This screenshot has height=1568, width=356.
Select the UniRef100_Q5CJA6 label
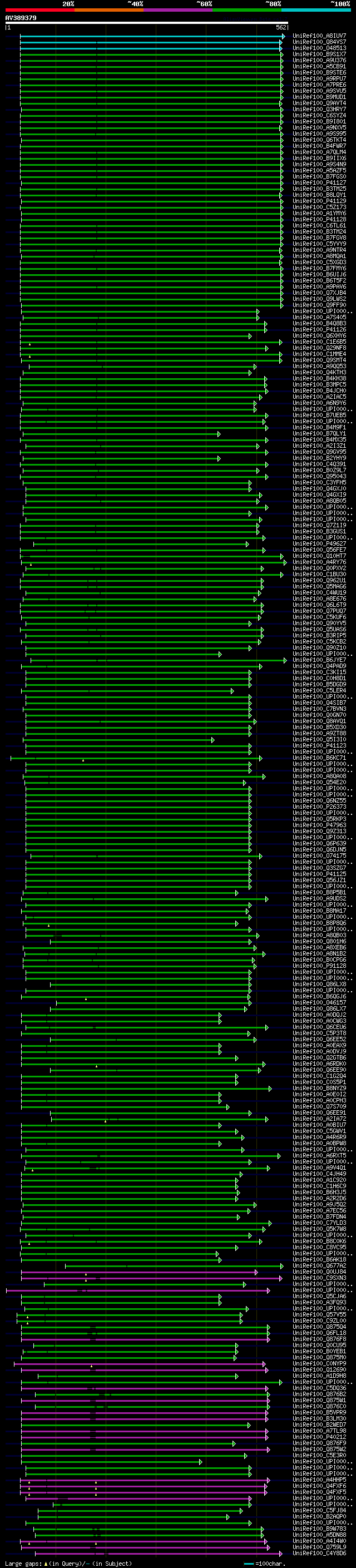pyautogui.click(x=319, y=1296)
